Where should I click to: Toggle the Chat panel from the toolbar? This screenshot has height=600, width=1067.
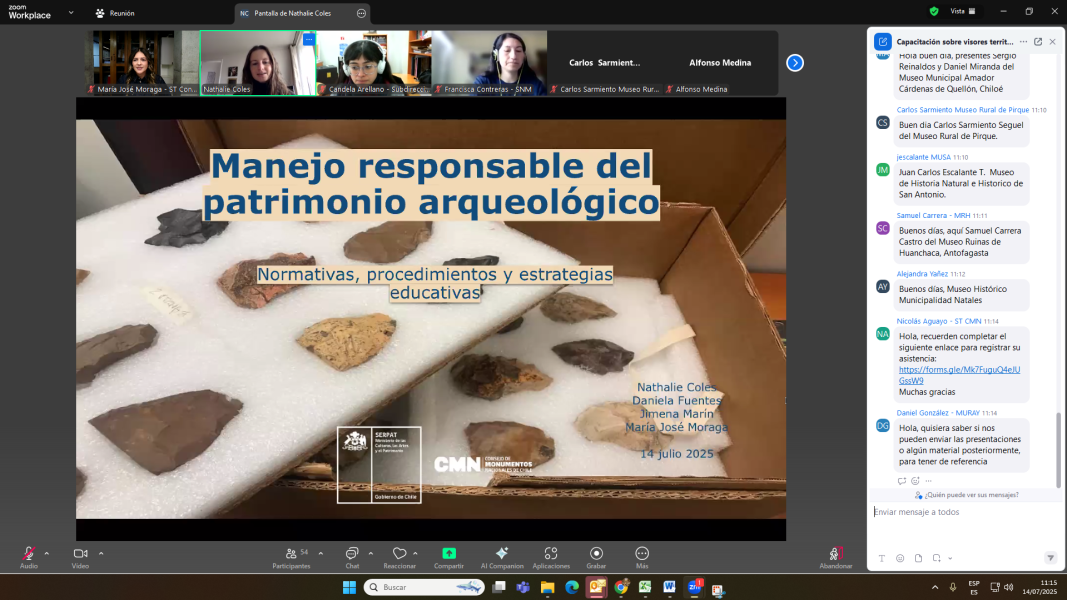point(352,554)
